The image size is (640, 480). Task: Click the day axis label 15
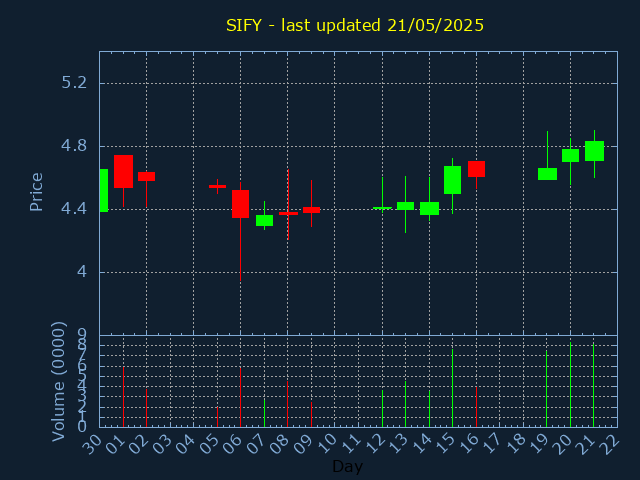pyautogui.click(x=445, y=443)
